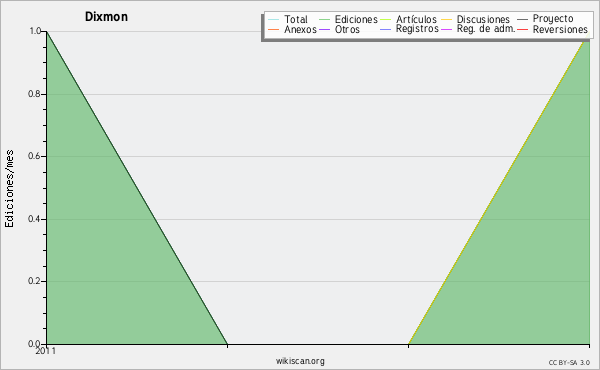600x370 pixels.
Task: Click the purple Otros line swatch
Action: click(x=324, y=29)
